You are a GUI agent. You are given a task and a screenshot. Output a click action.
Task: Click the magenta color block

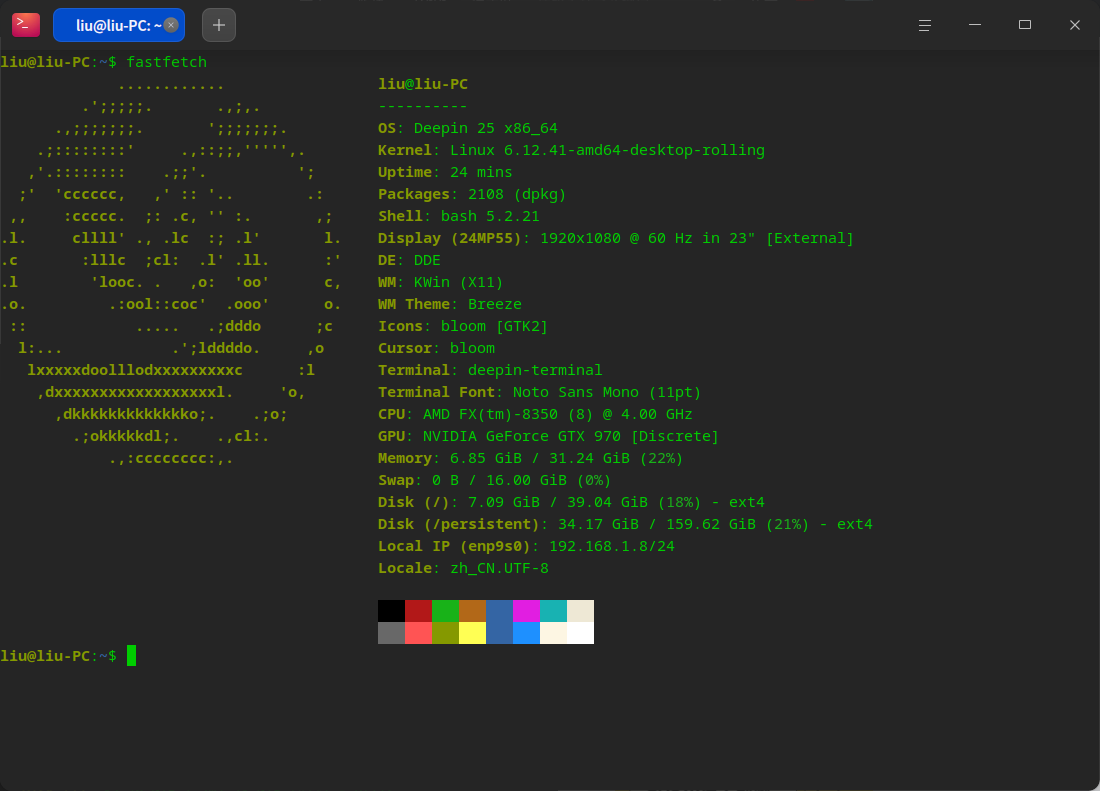pyautogui.click(x=526, y=611)
